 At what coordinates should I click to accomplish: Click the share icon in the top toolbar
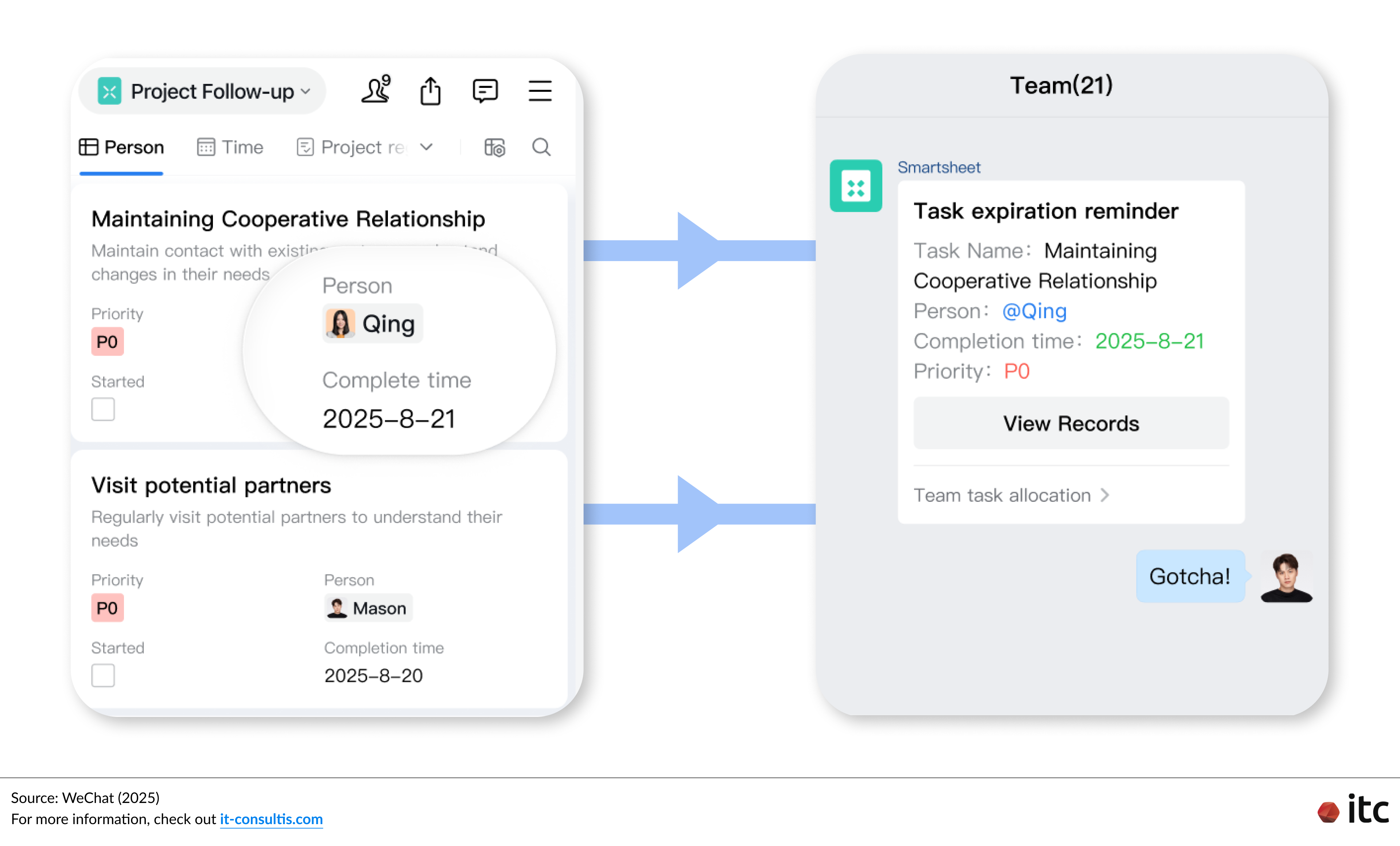(x=431, y=90)
